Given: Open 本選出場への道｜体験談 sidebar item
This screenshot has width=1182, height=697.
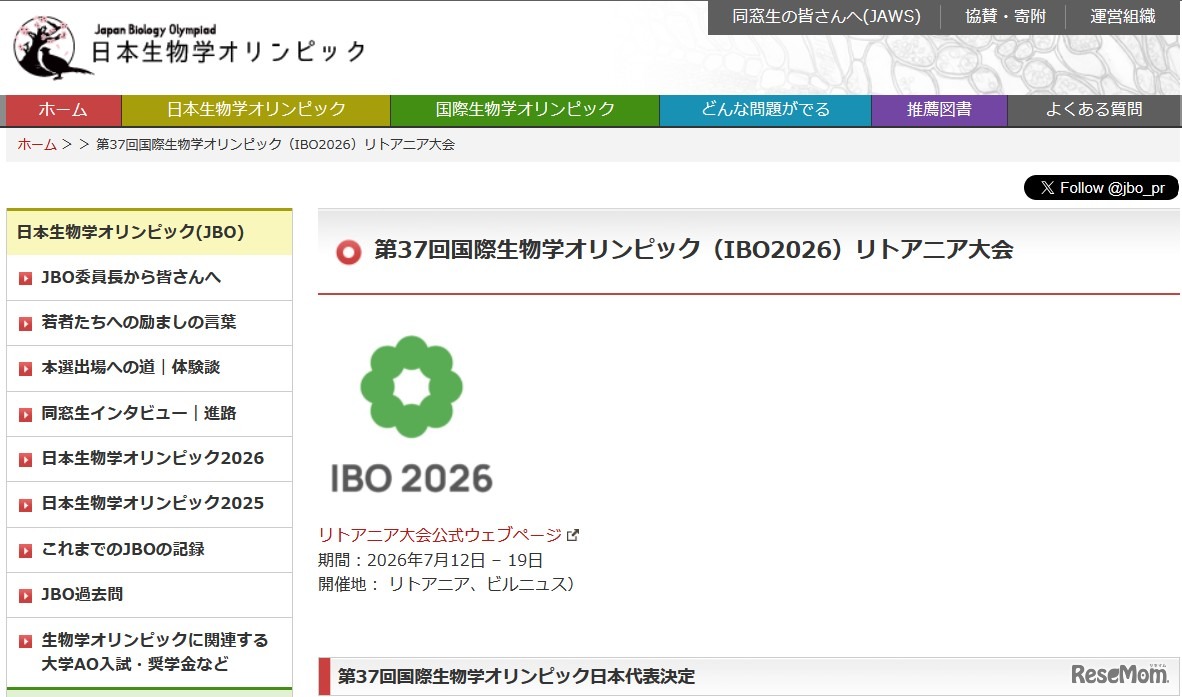Looking at the screenshot, I should click(149, 368).
